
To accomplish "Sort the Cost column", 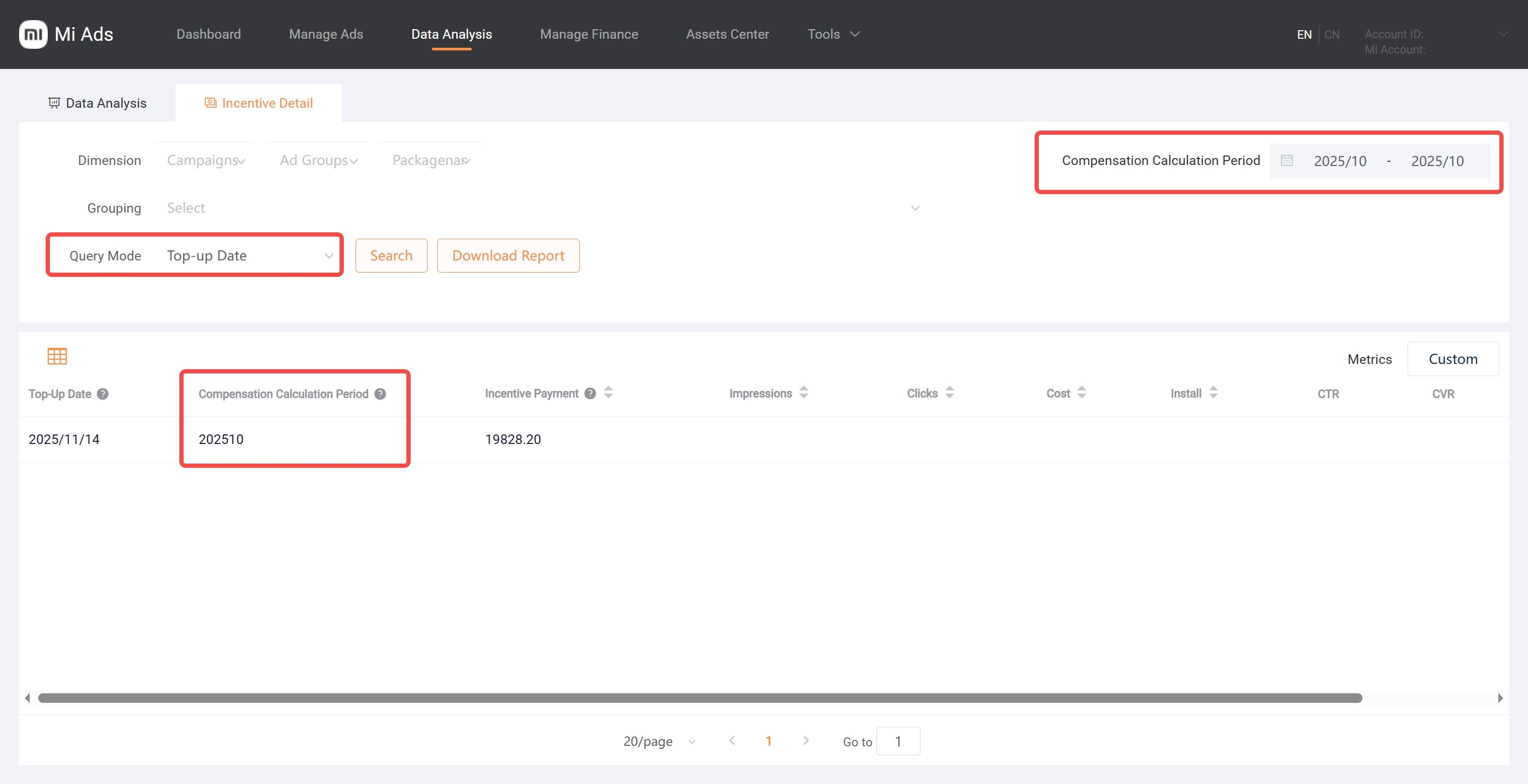I will click(x=1081, y=393).
